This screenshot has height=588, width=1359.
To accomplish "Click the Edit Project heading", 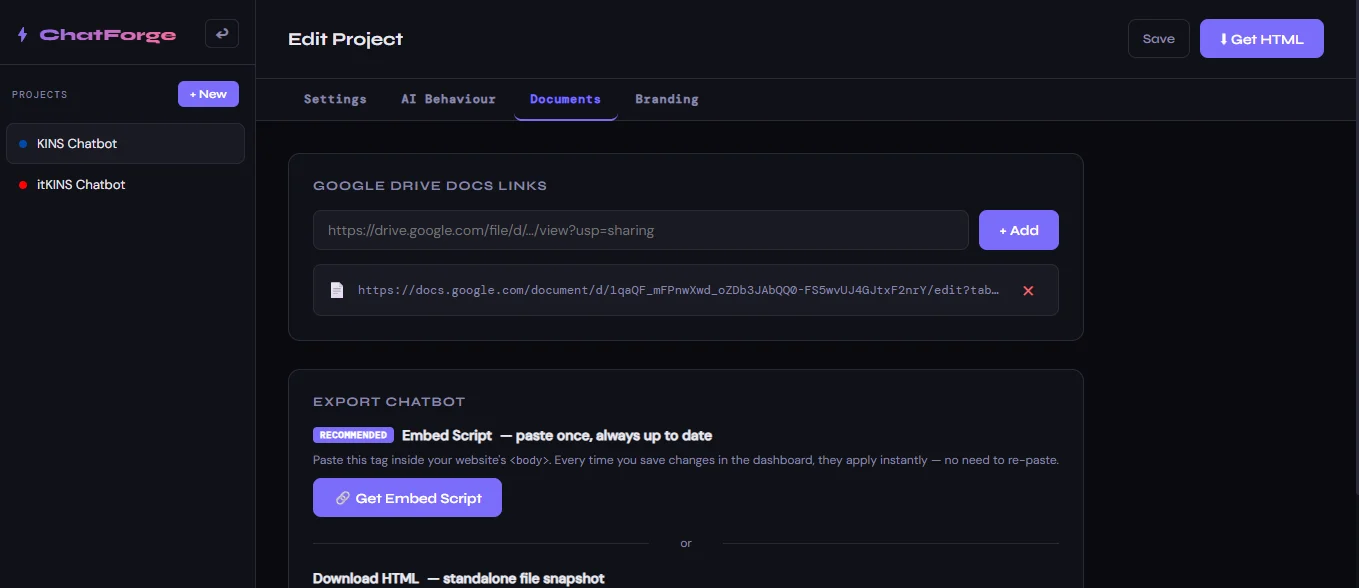I will pos(346,40).
